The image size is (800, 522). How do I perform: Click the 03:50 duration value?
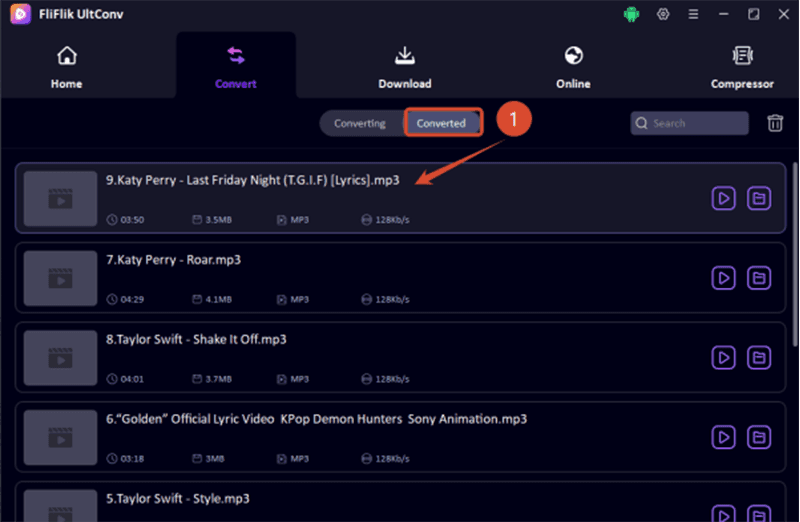pos(132,220)
